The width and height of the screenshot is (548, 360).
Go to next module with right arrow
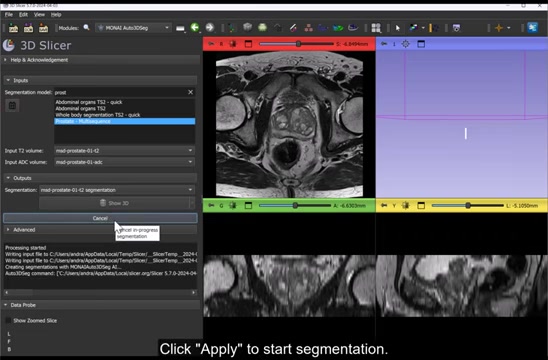click(x=210, y=28)
